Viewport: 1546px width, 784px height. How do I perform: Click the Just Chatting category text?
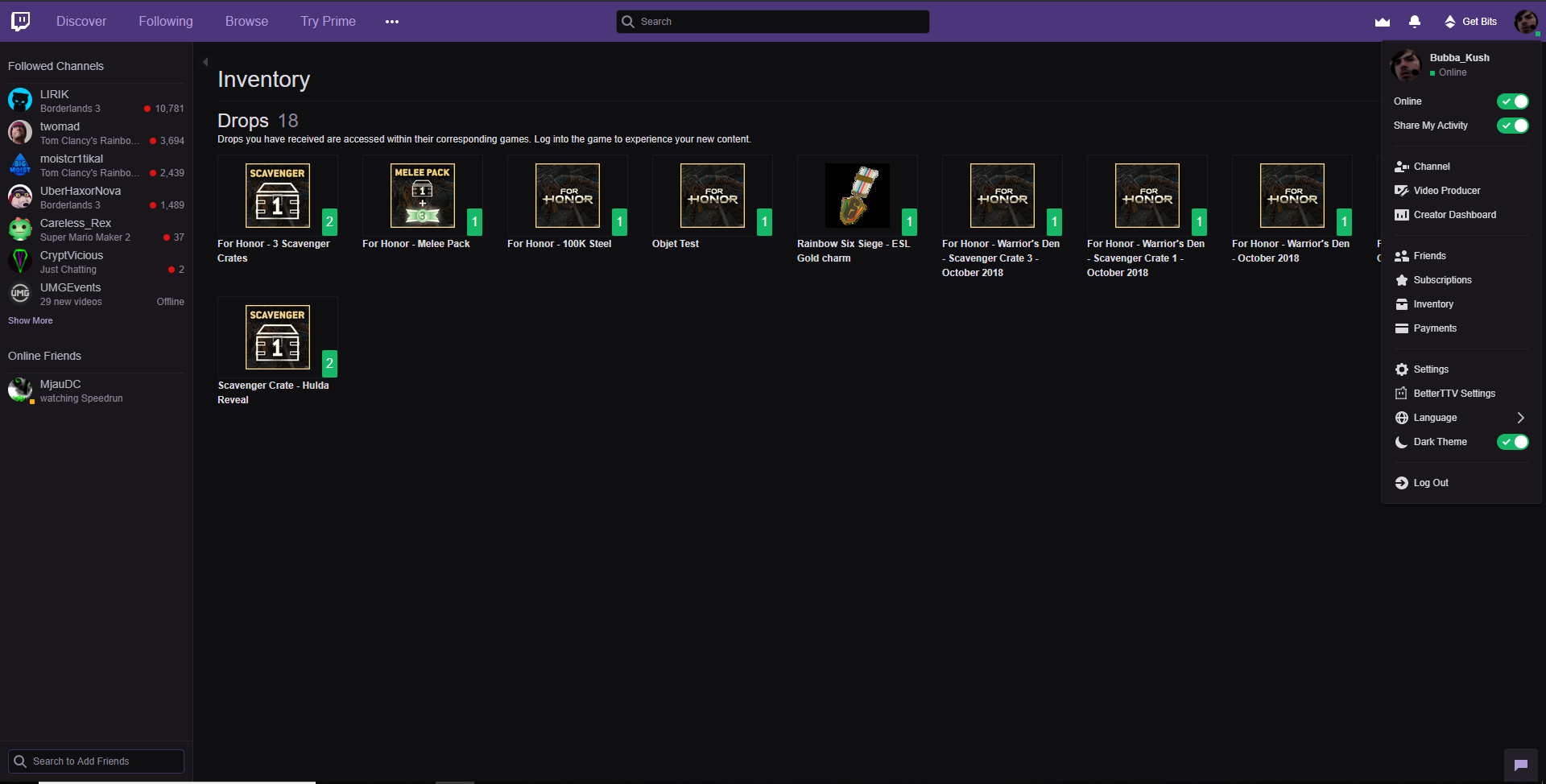[x=68, y=270]
